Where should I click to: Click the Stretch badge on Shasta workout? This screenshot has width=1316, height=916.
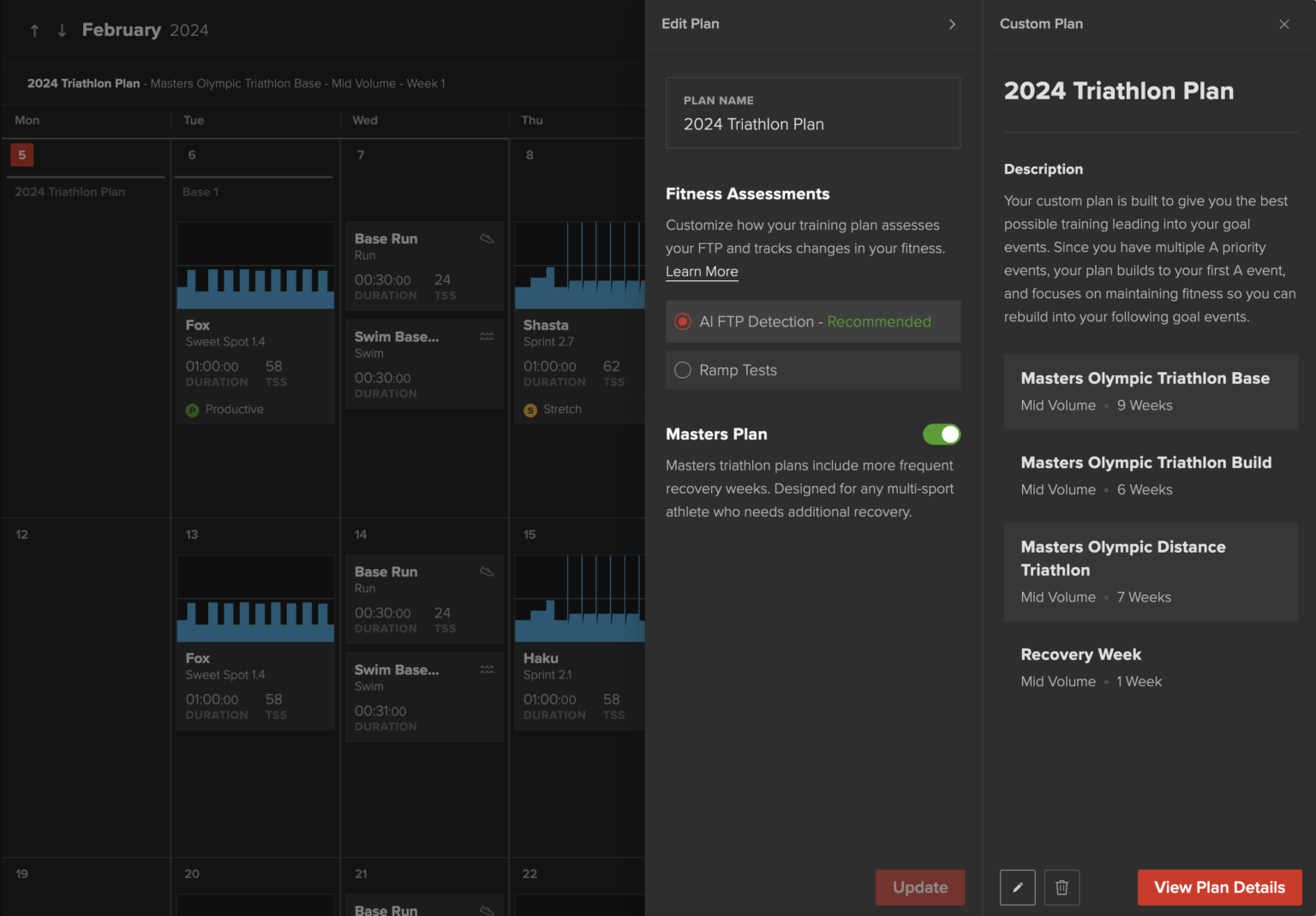(x=553, y=410)
